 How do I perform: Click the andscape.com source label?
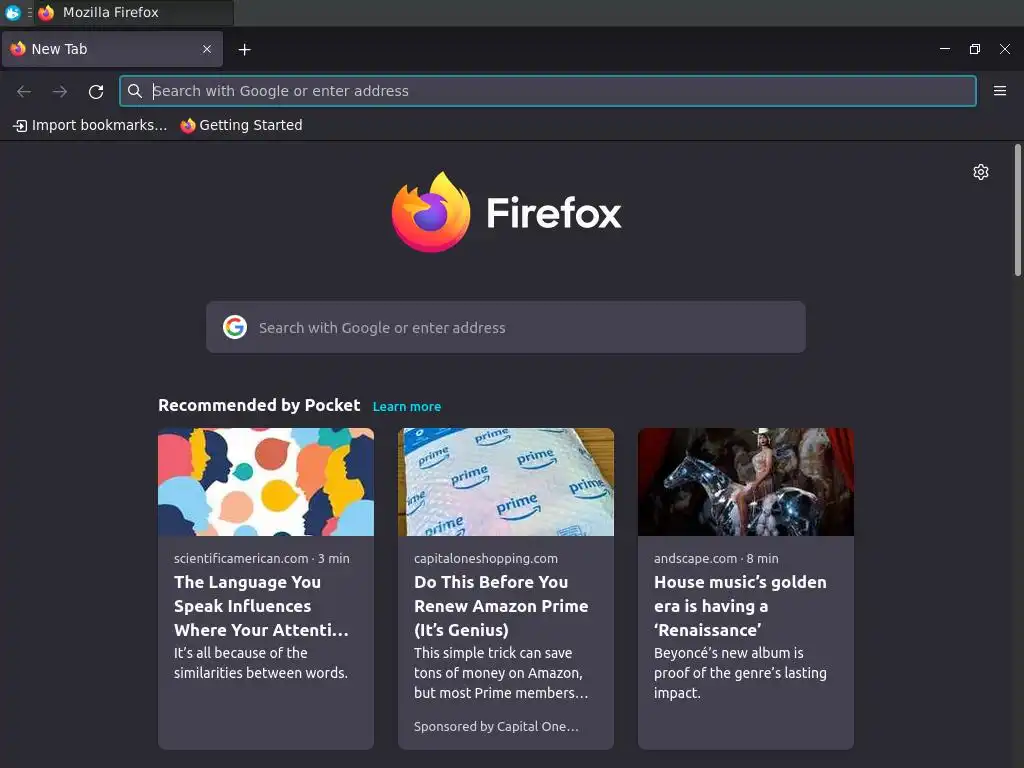[x=695, y=558]
